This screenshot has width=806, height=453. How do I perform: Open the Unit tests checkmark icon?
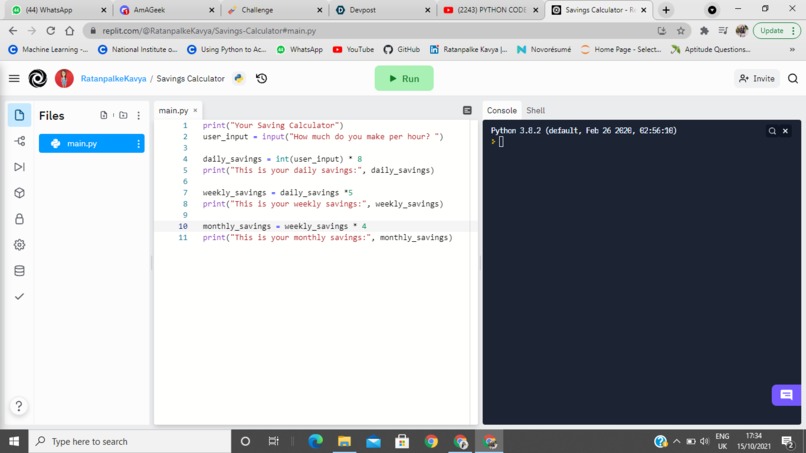(20, 297)
